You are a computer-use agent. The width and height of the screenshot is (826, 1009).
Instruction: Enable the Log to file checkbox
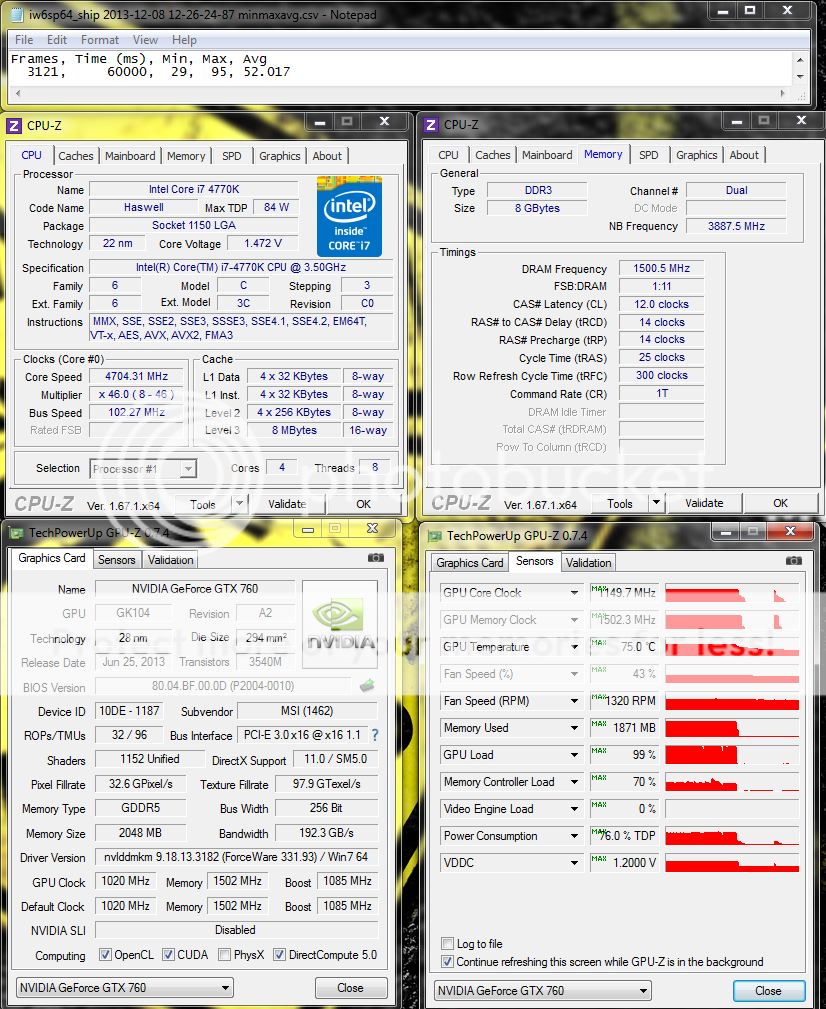pos(447,944)
